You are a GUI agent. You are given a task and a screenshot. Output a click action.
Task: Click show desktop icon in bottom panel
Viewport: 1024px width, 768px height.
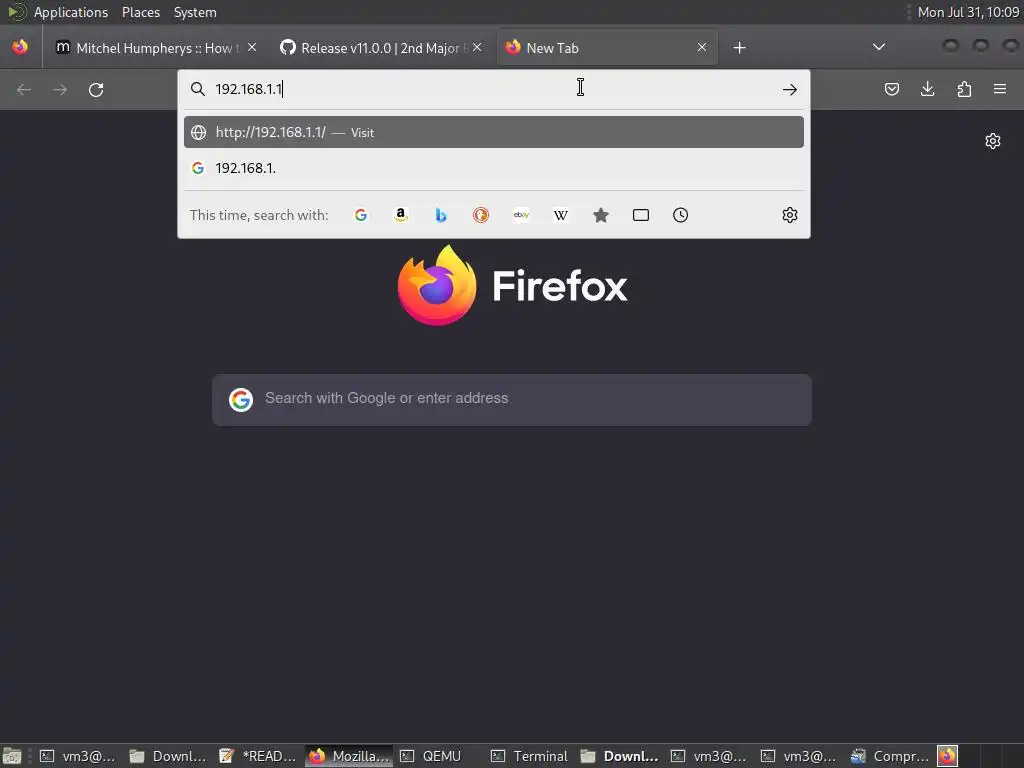tap(12, 756)
